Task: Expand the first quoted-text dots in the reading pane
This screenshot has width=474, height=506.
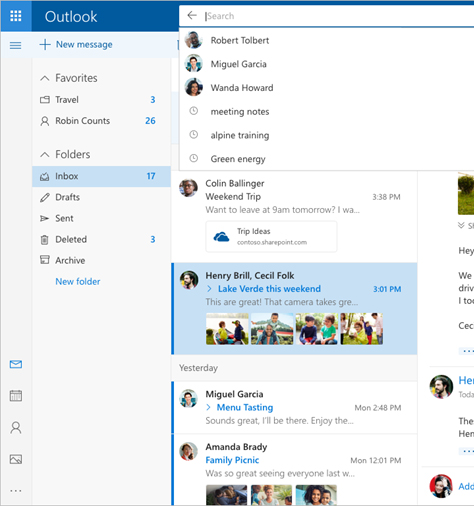Action: pos(468,351)
